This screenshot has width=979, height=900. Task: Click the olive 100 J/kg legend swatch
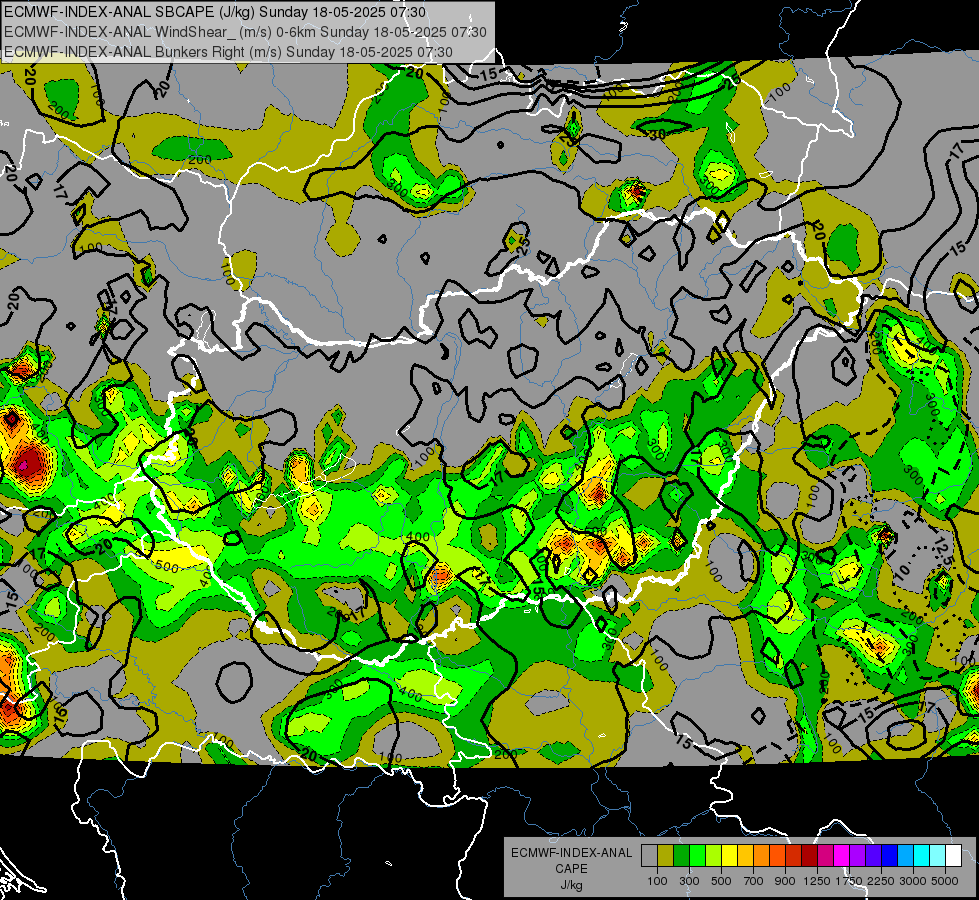666,855
